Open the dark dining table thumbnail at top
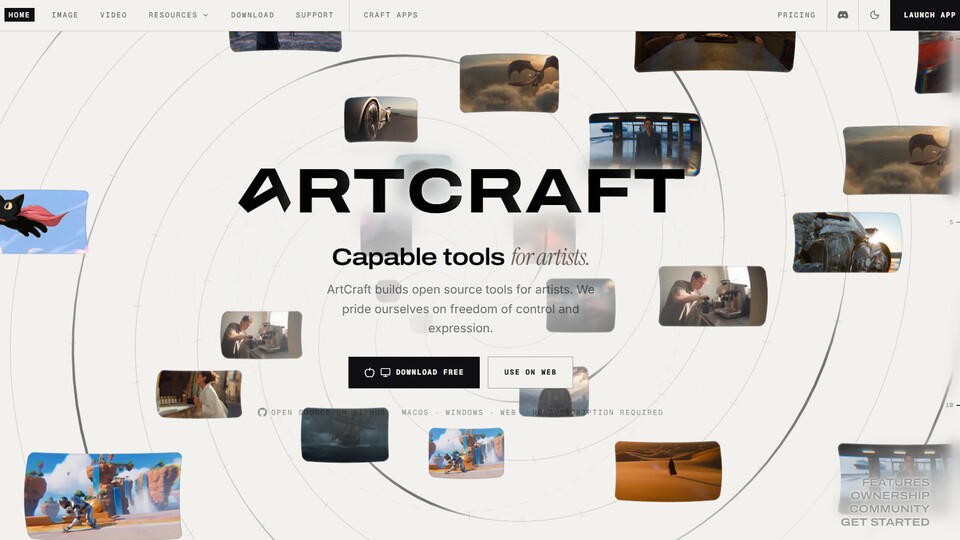This screenshot has height=540, width=960. pyautogui.click(x=714, y=51)
